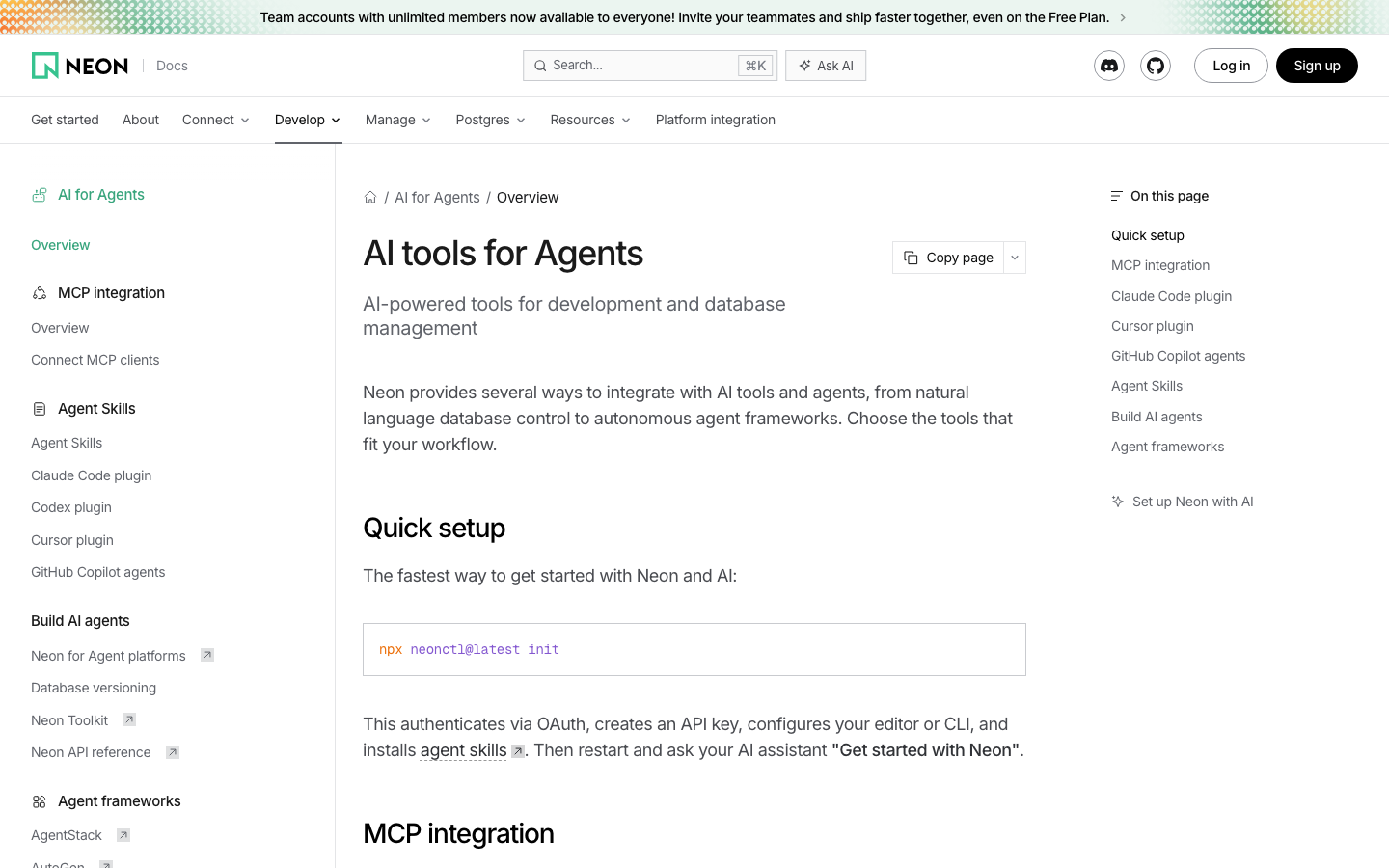
Task: Click the Agent frameworks section icon
Action: (x=40, y=801)
